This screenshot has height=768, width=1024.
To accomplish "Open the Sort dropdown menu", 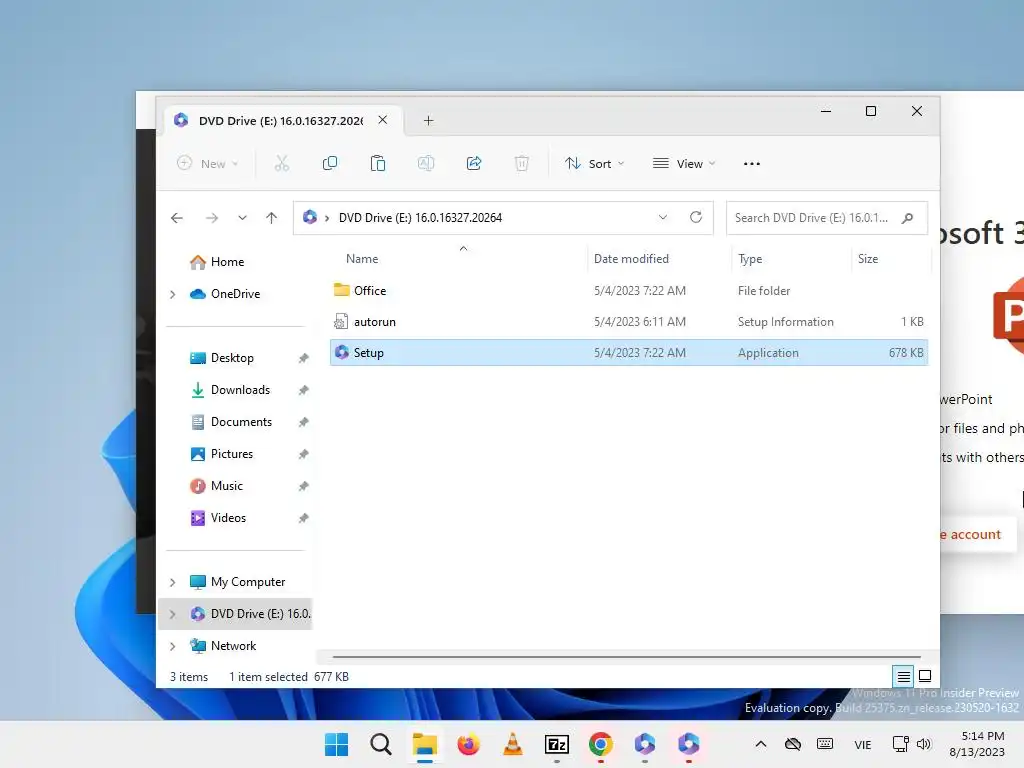I will click(595, 163).
